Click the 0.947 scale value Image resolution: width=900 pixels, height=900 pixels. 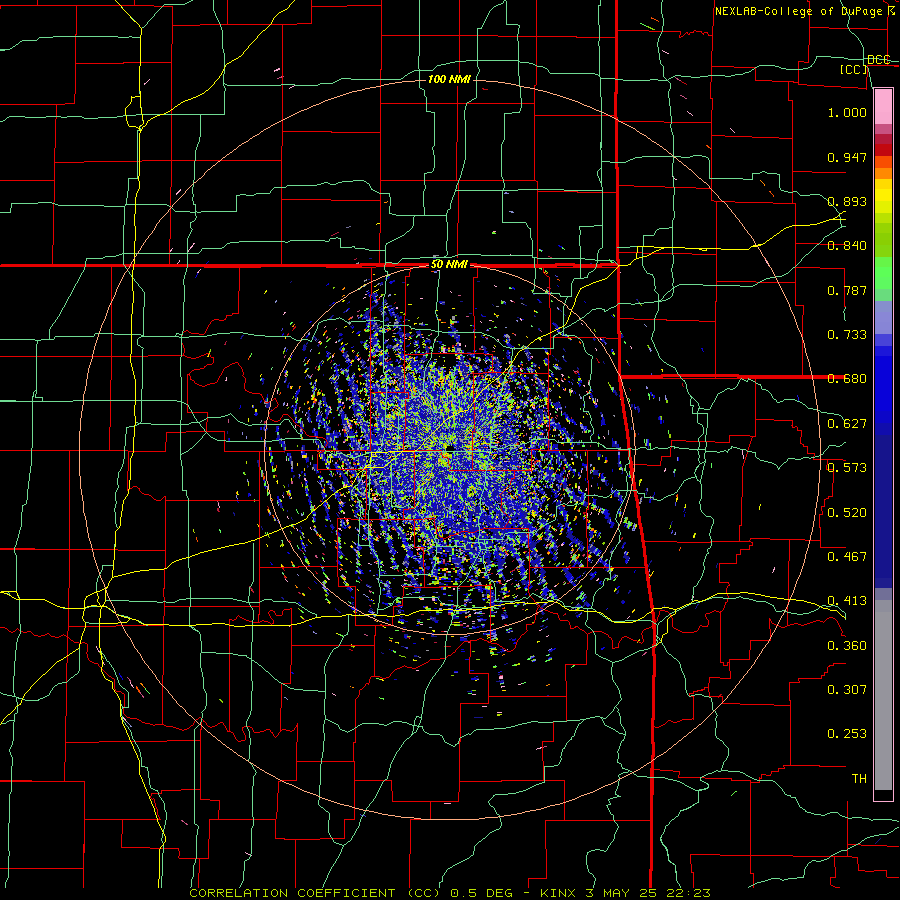coord(847,157)
